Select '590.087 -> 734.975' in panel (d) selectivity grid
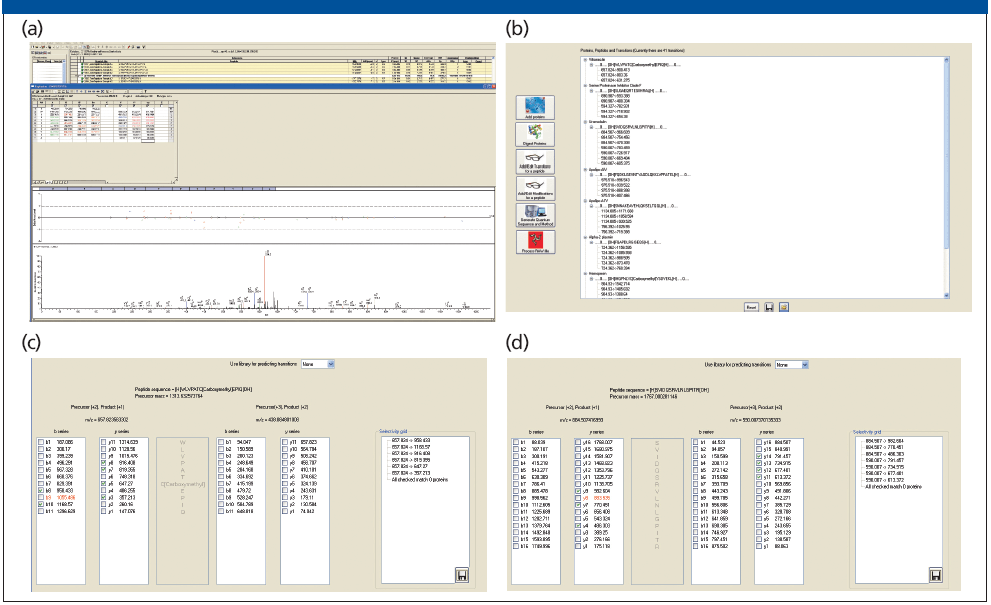991x605 pixels. (x=885, y=467)
